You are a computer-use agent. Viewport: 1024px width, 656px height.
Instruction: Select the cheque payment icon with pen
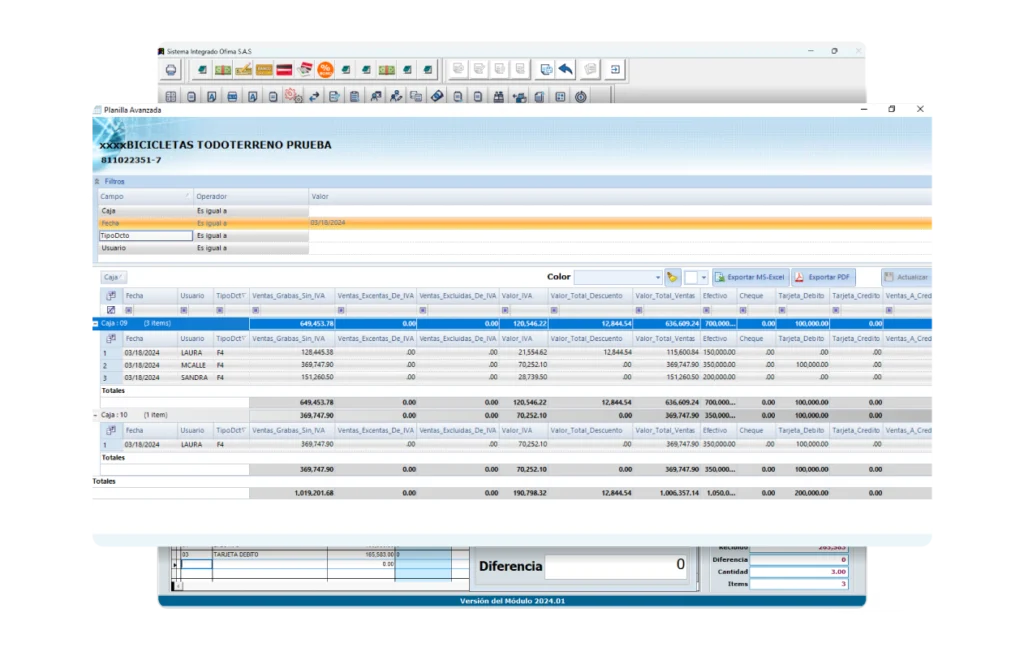tap(244, 70)
